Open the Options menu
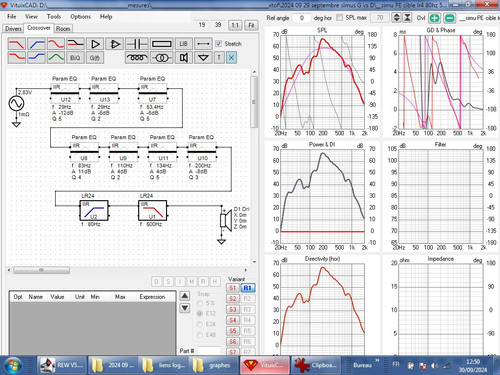This screenshot has width=500, height=375. pos(80,16)
